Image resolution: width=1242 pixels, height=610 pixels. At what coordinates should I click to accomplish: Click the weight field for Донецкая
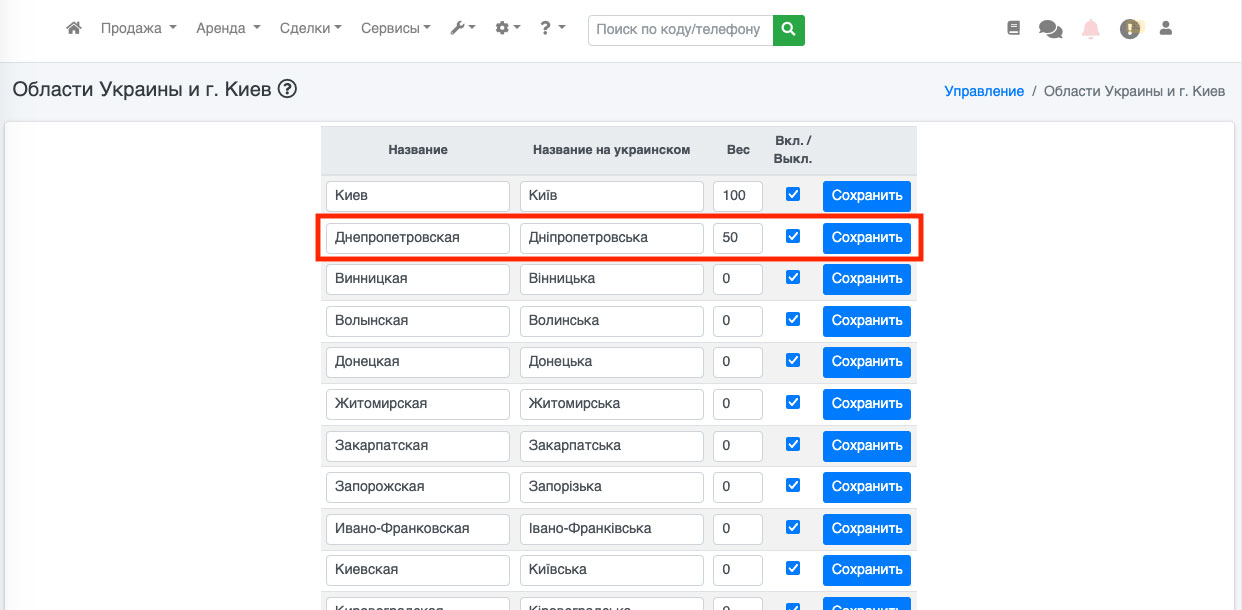click(x=737, y=362)
